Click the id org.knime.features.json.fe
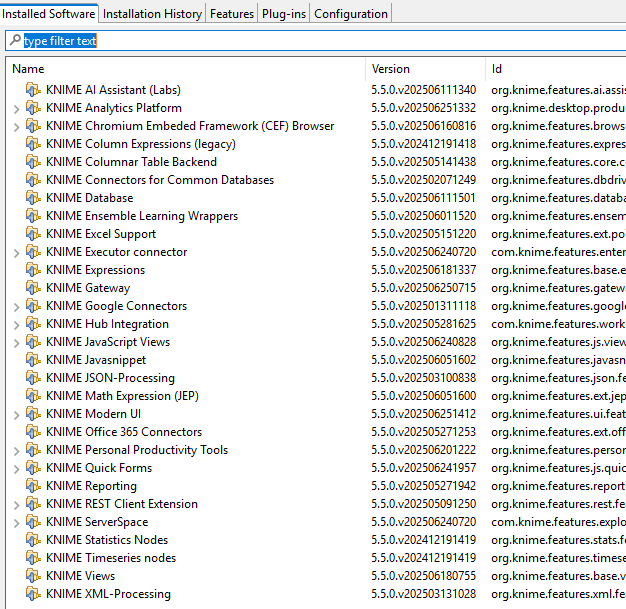This screenshot has height=609, width=626. pyautogui.click(x=558, y=377)
